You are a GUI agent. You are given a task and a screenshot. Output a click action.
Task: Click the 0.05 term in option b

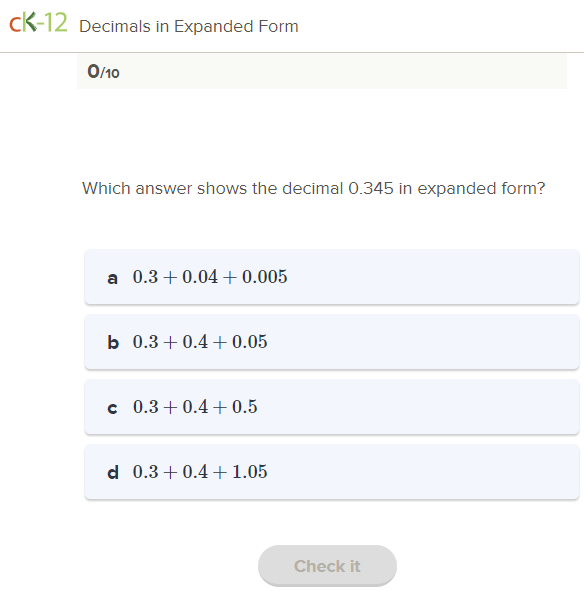pos(250,341)
